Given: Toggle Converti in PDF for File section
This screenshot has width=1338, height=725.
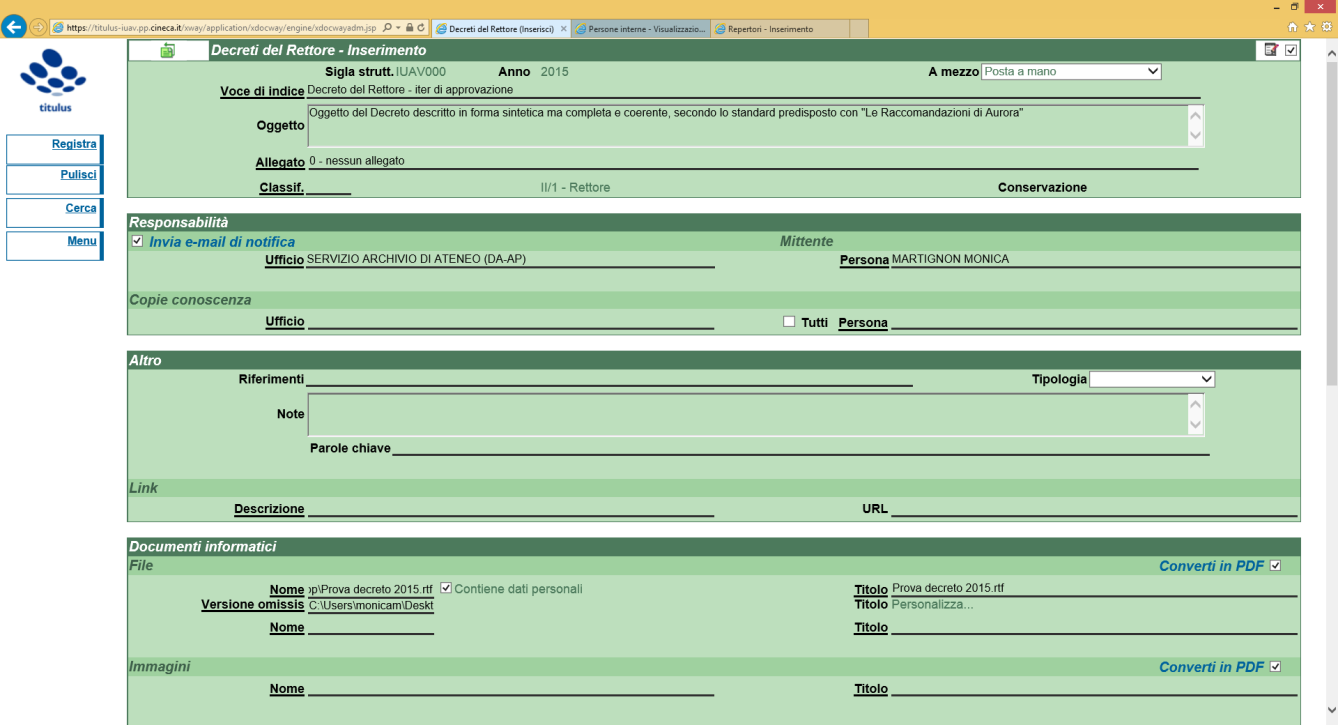Looking at the screenshot, I should (x=1274, y=566).
